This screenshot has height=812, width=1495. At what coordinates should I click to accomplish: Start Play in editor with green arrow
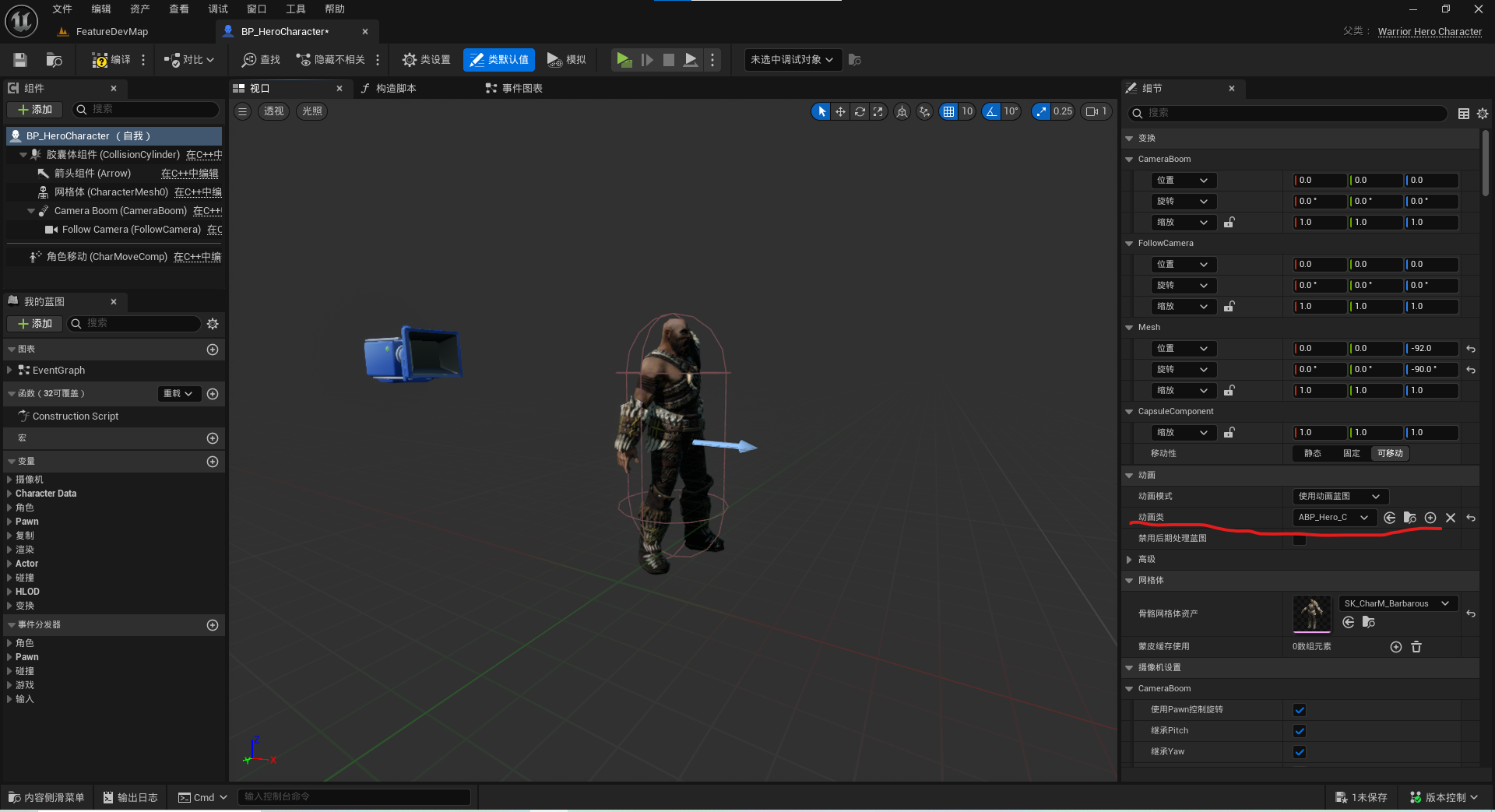[x=624, y=60]
